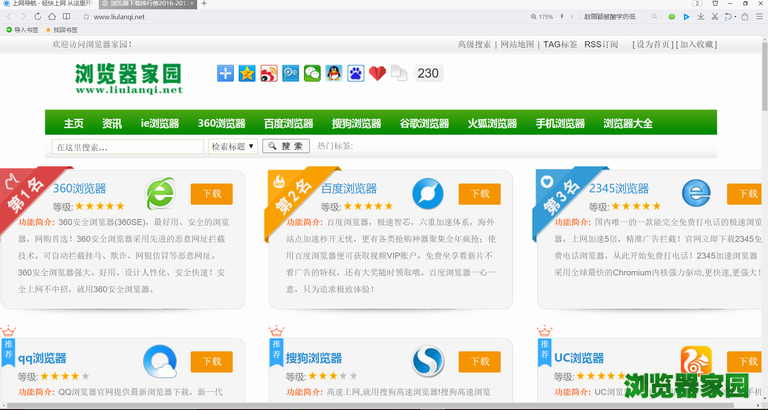Viewport: 768px width, 410px height.
Task: Select 火狐浏览器 in the green nav bar
Action: pos(492,124)
